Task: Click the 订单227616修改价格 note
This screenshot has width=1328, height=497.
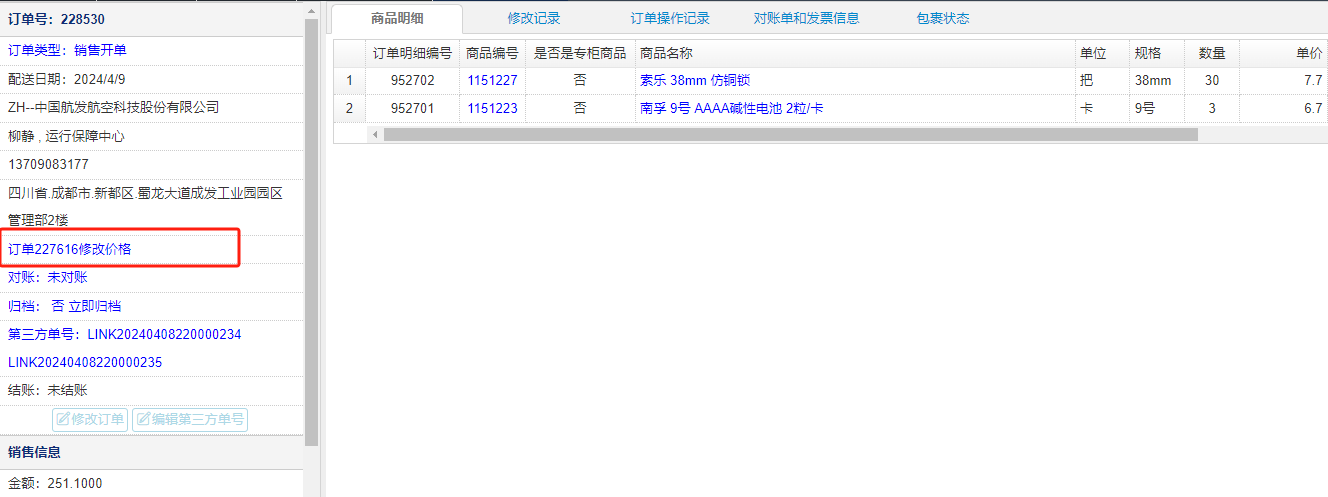Action: [x=70, y=249]
